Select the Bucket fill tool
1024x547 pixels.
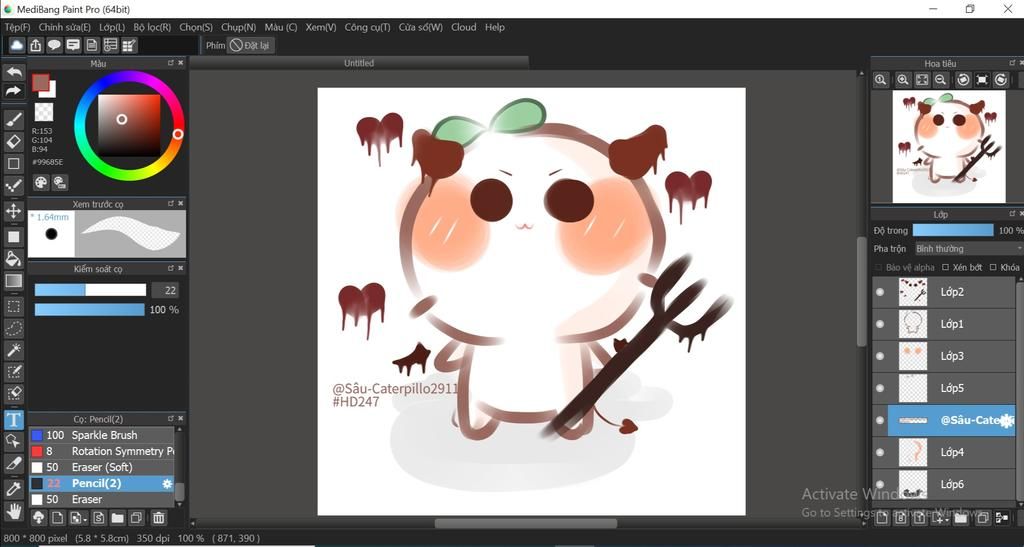[14, 258]
